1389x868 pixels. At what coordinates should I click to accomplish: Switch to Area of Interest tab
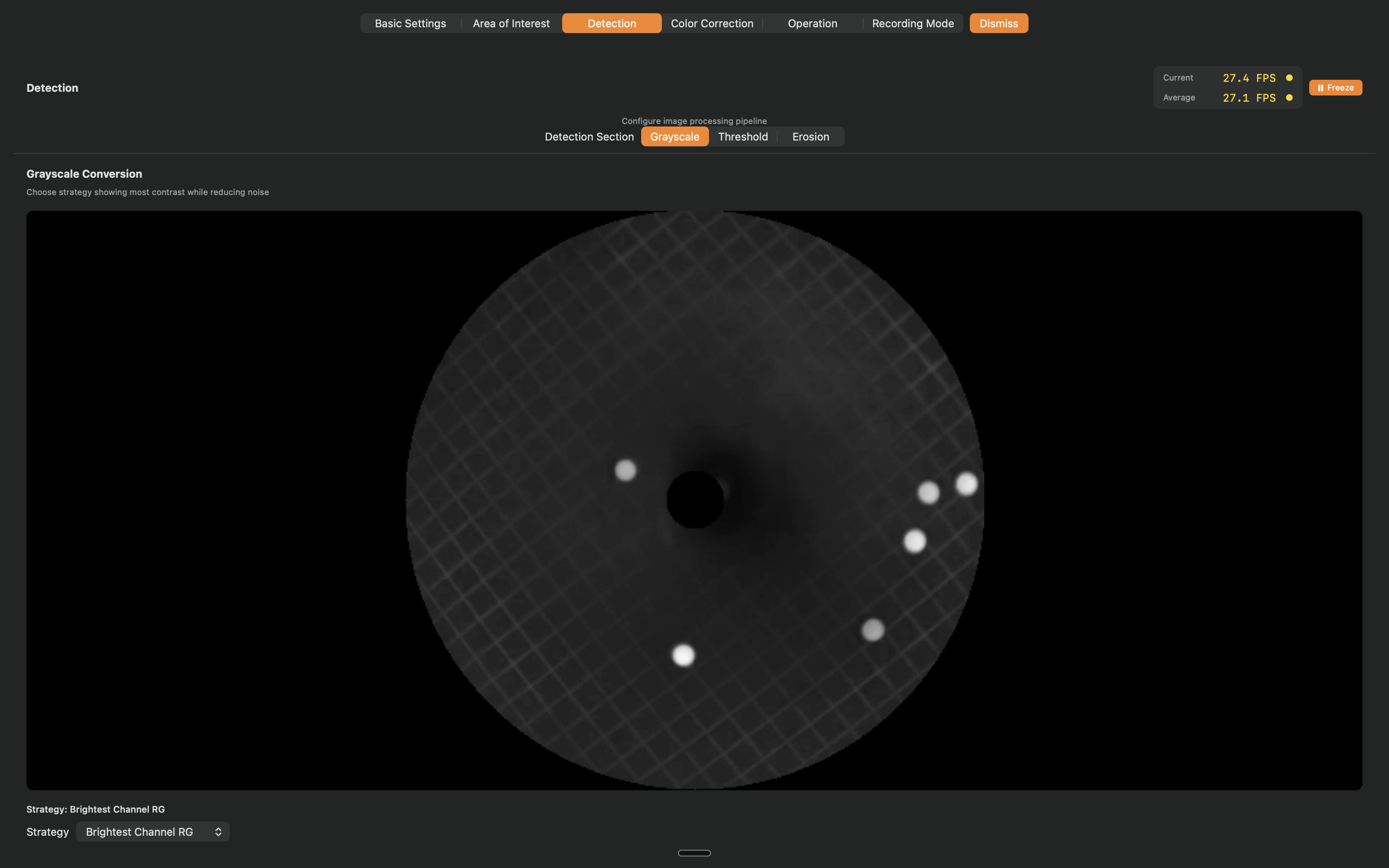pos(511,24)
